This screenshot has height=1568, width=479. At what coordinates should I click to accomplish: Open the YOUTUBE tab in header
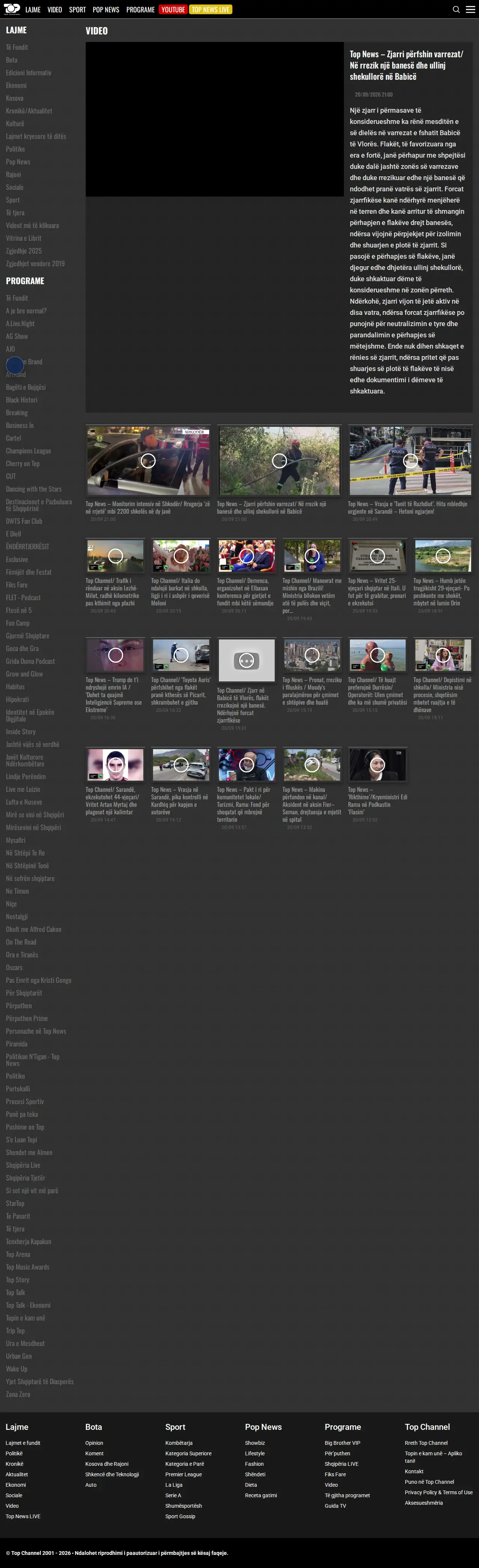point(173,10)
